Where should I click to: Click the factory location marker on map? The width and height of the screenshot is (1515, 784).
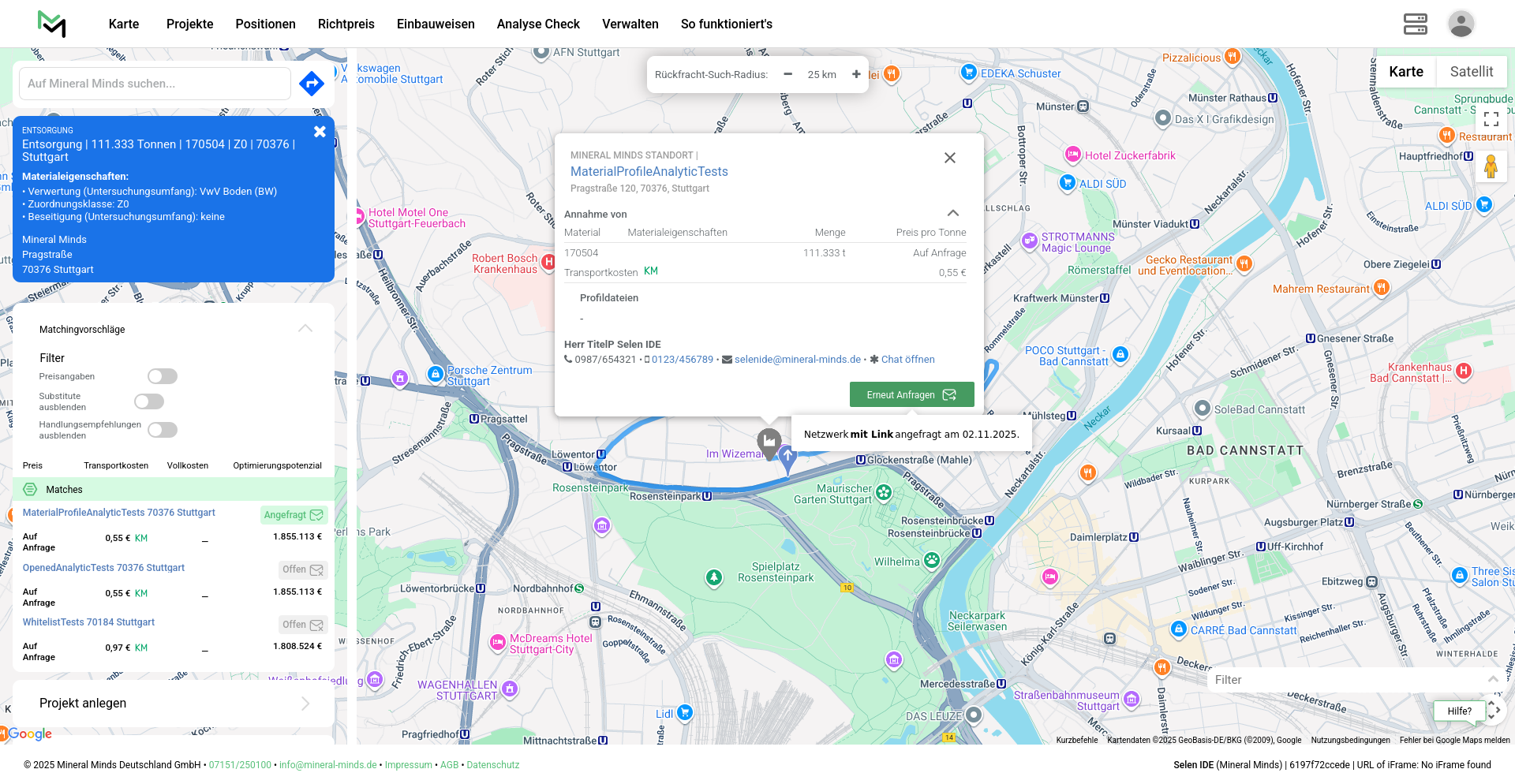point(769,442)
